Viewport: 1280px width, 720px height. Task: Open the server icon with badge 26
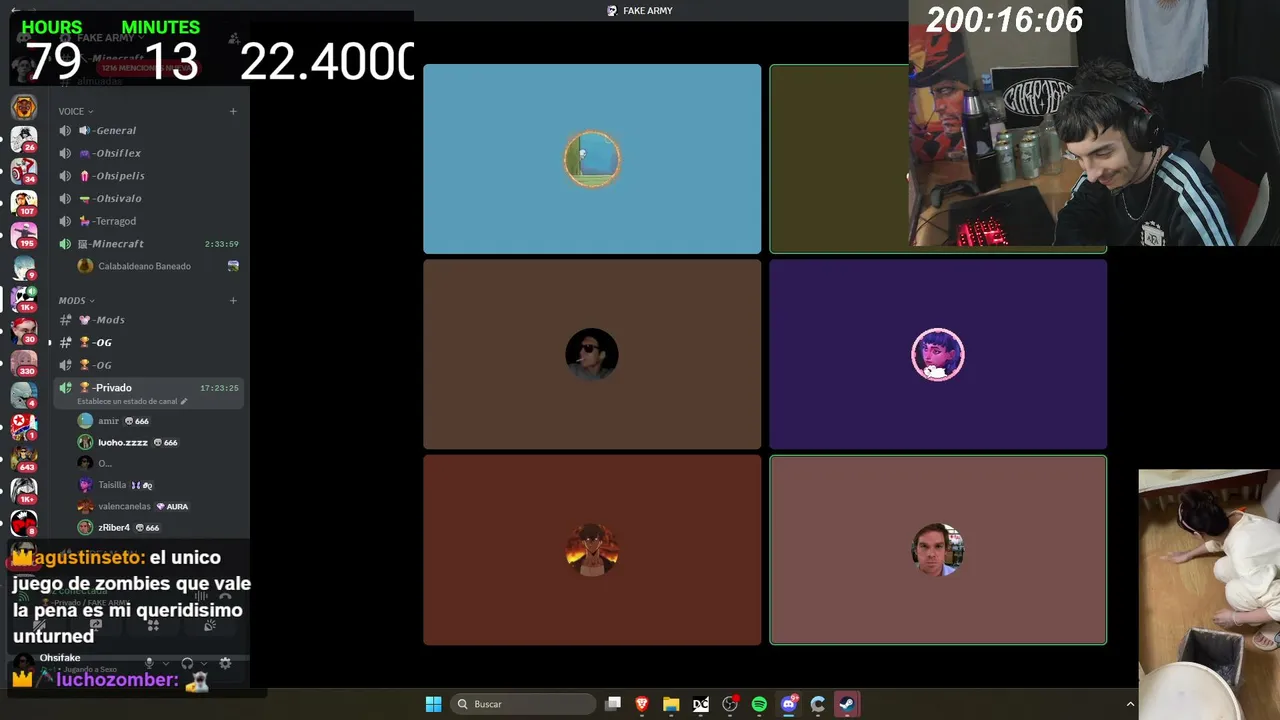point(24,138)
